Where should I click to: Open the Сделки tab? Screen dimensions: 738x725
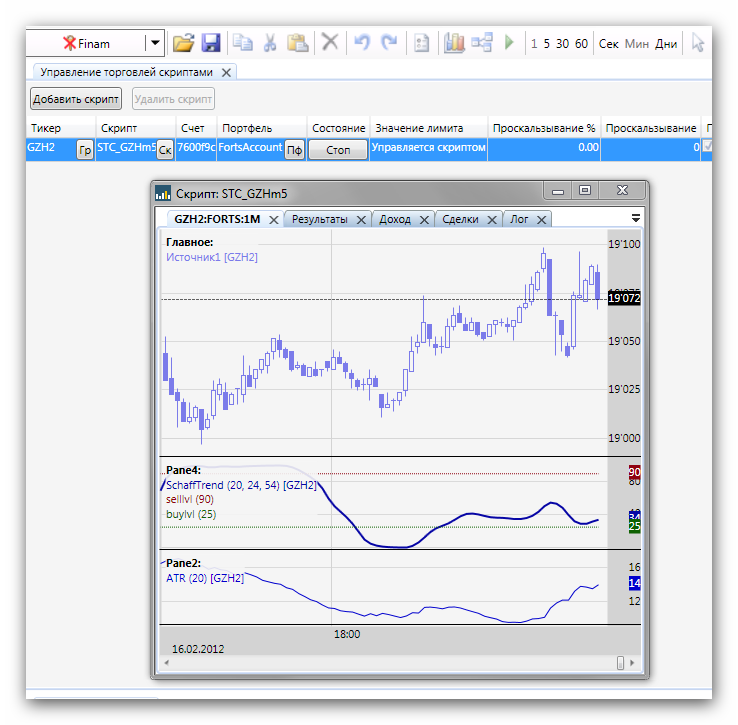pyautogui.click(x=460, y=219)
